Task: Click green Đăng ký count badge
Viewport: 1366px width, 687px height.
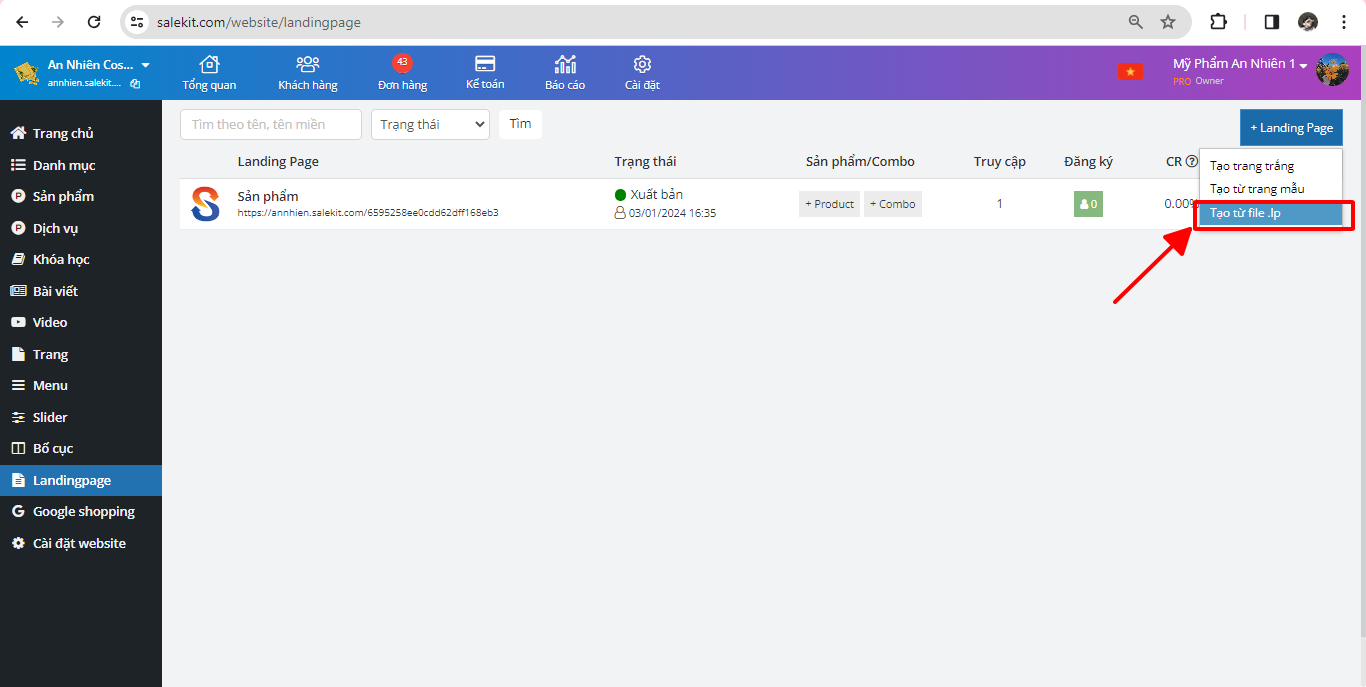Action: pyautogui.click(x=1088, y=204)
